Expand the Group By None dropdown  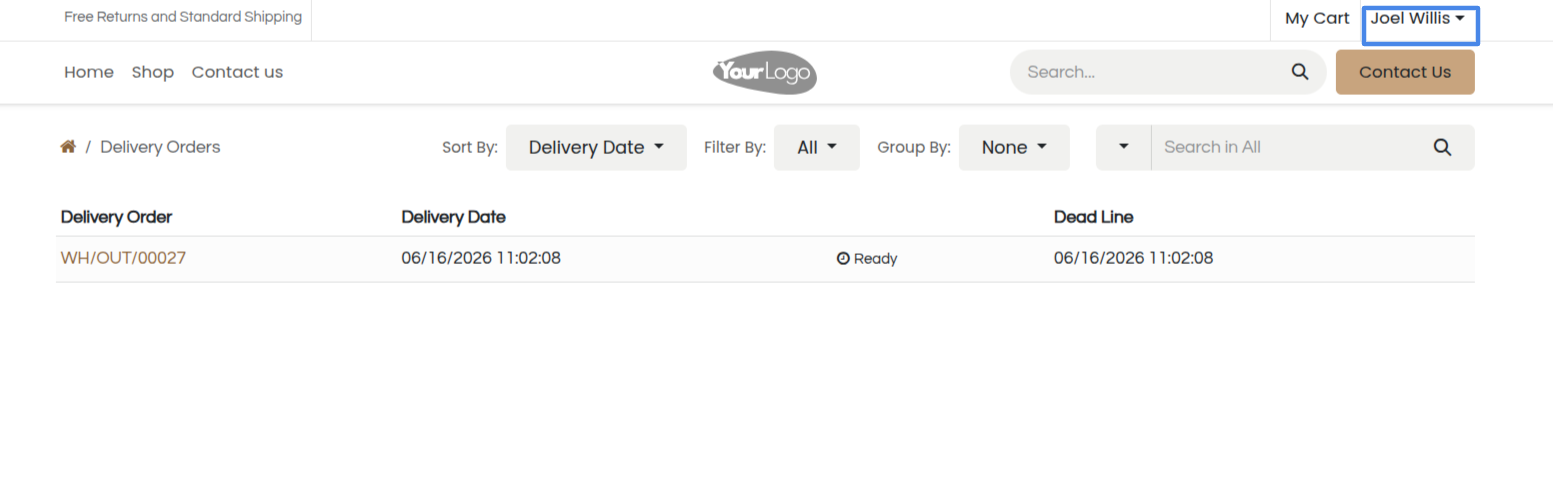[1014, 147]
